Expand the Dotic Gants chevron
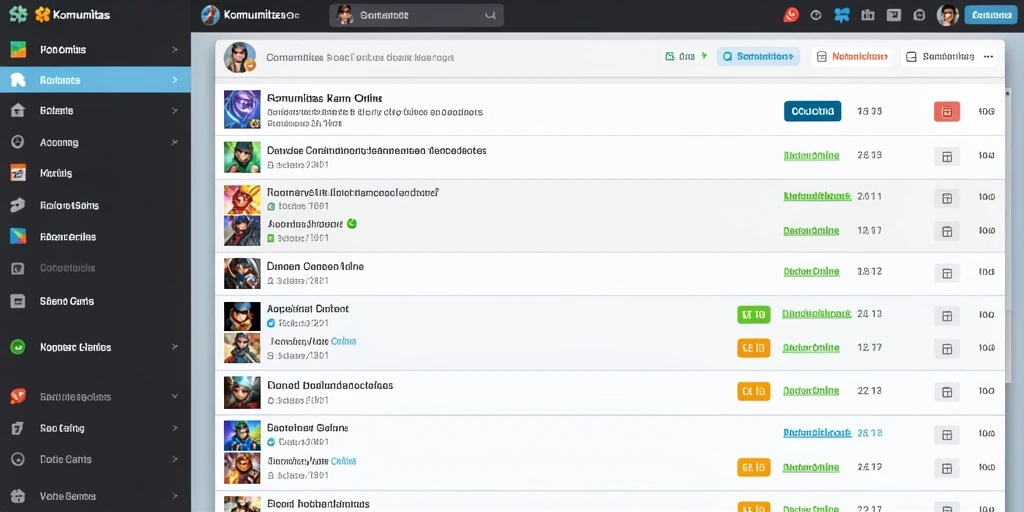1024x512 pixels. [174, 459]
